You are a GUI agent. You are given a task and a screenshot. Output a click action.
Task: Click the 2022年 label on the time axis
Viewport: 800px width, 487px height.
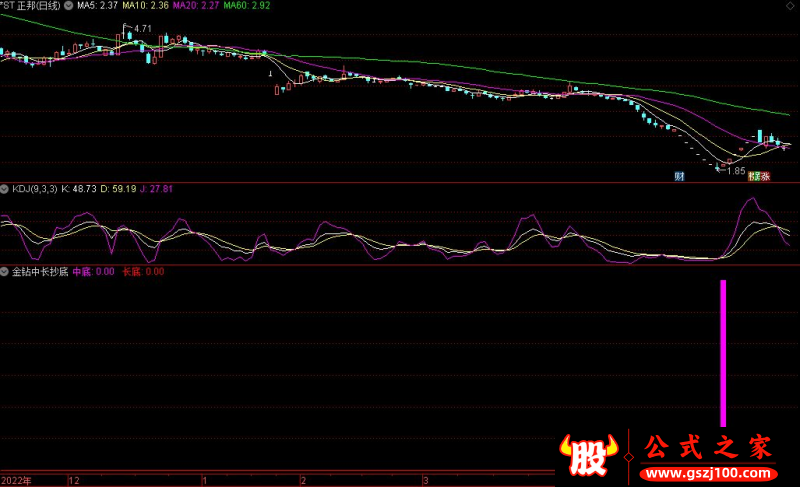click(16, 481)
